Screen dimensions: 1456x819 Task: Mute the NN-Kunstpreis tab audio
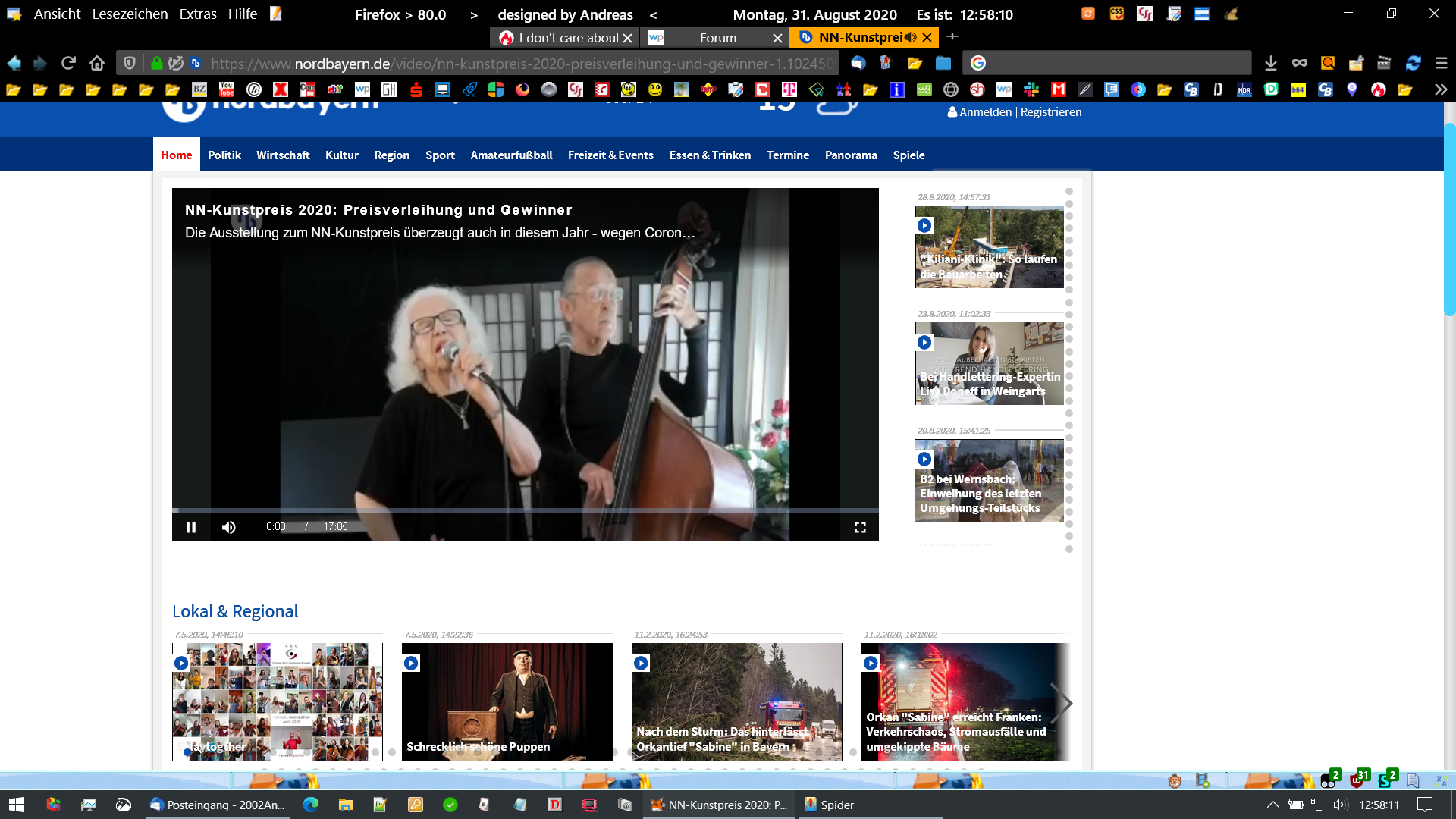(x=911, y=37)
